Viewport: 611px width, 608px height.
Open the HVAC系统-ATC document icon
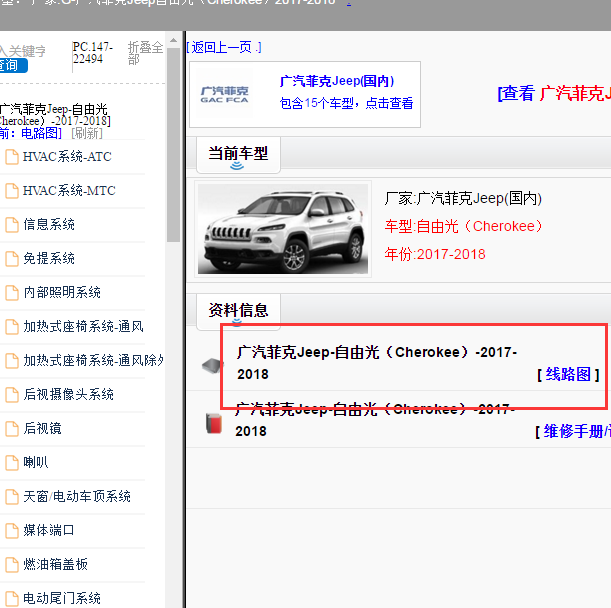click(12, 157)
